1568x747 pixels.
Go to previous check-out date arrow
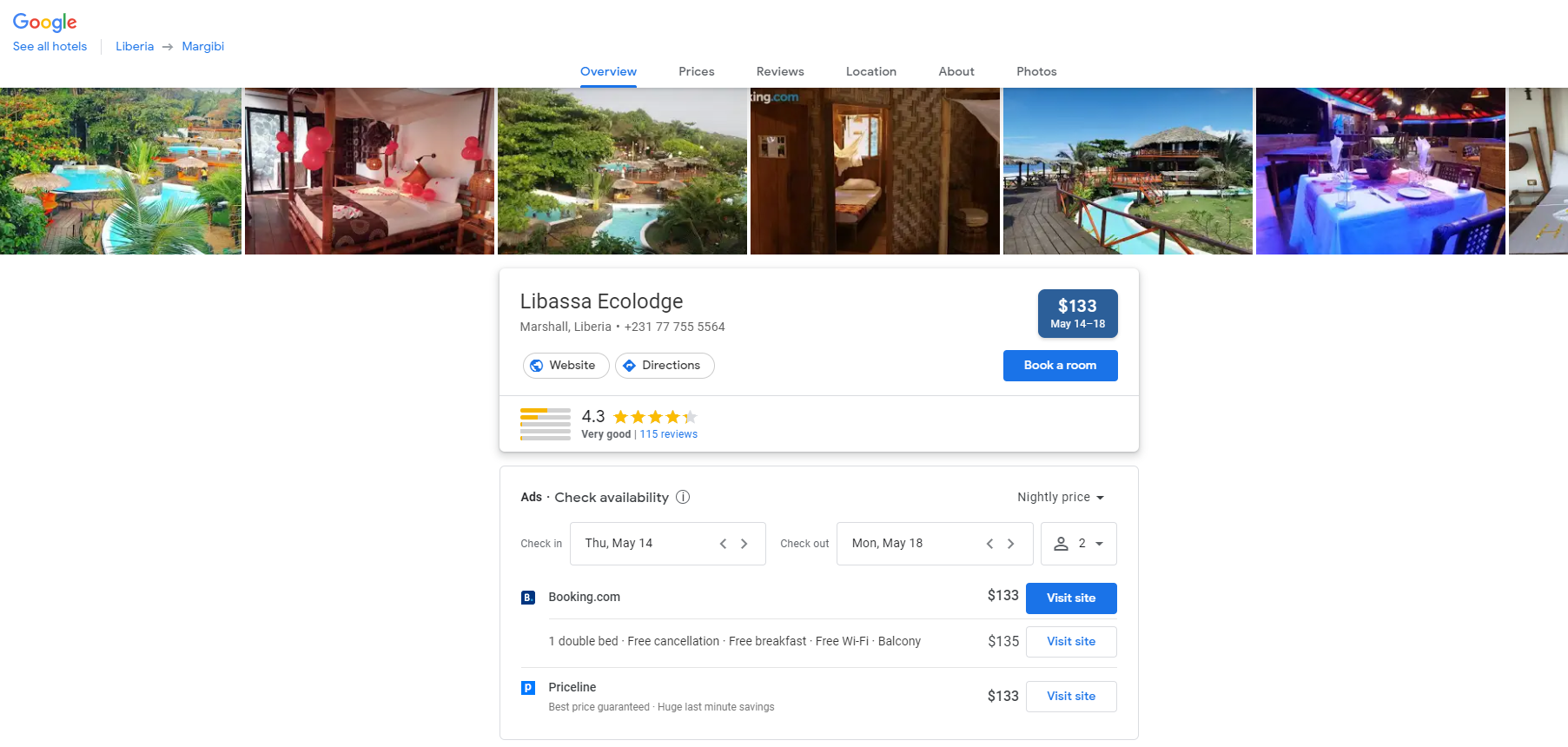click(989, 544)
